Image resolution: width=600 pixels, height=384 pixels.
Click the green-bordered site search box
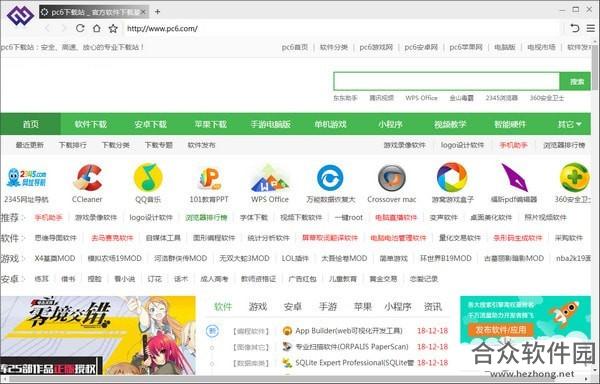pos(447,81)
